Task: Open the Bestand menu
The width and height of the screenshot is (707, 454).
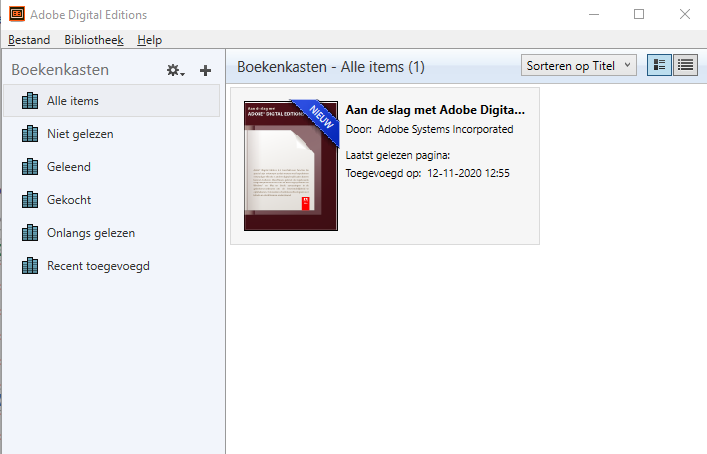Action: pos(29,40)
